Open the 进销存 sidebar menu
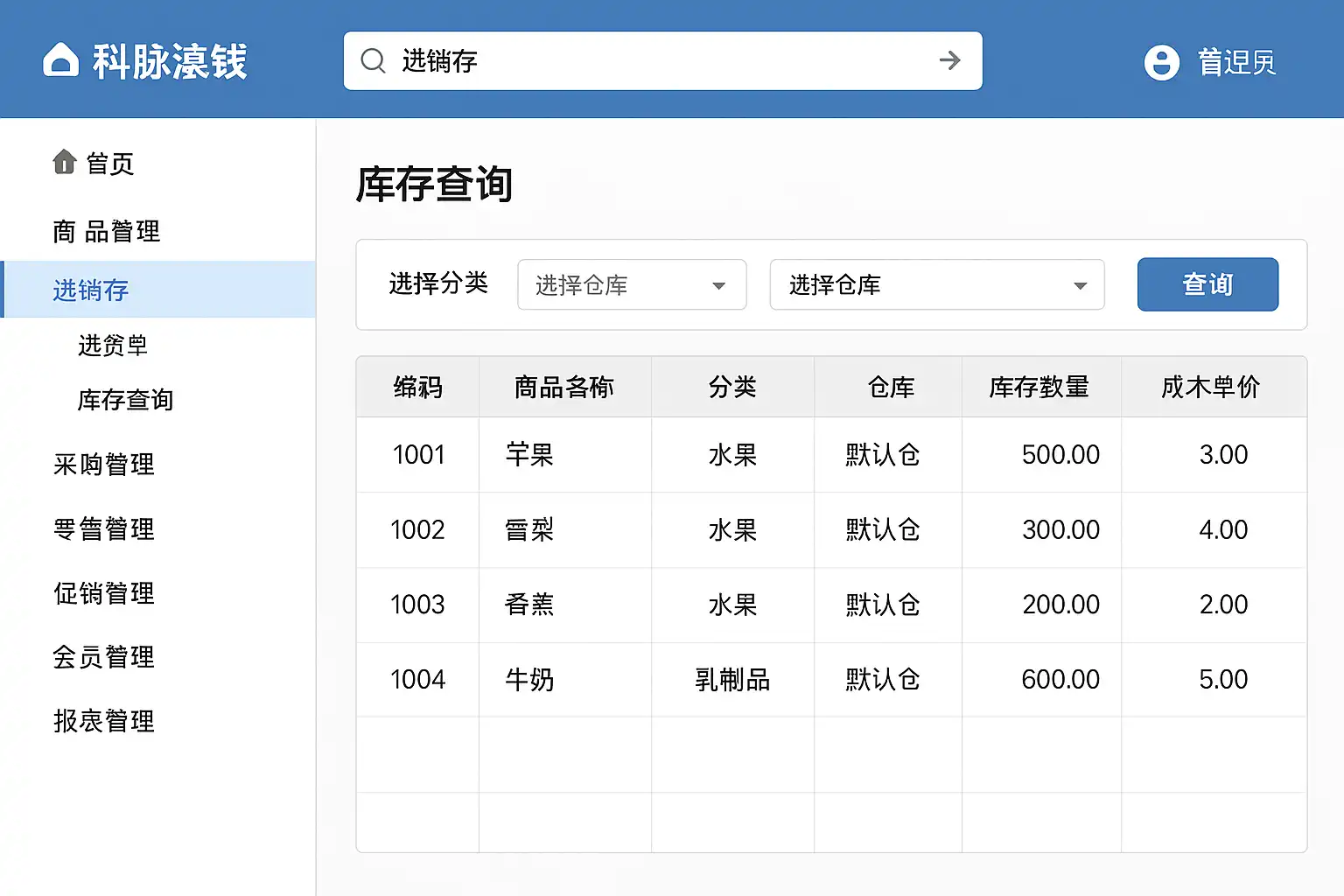 91,290
